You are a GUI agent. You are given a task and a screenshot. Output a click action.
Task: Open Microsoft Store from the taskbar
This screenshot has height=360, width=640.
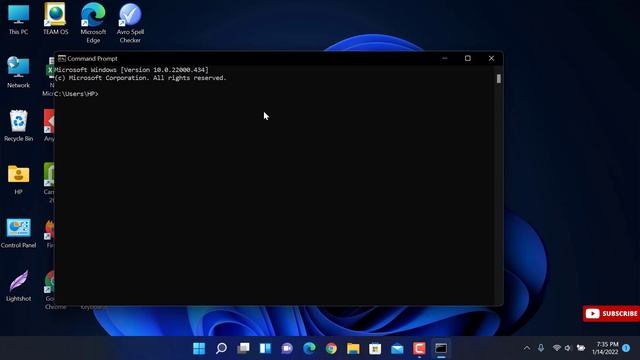[375, 348]
